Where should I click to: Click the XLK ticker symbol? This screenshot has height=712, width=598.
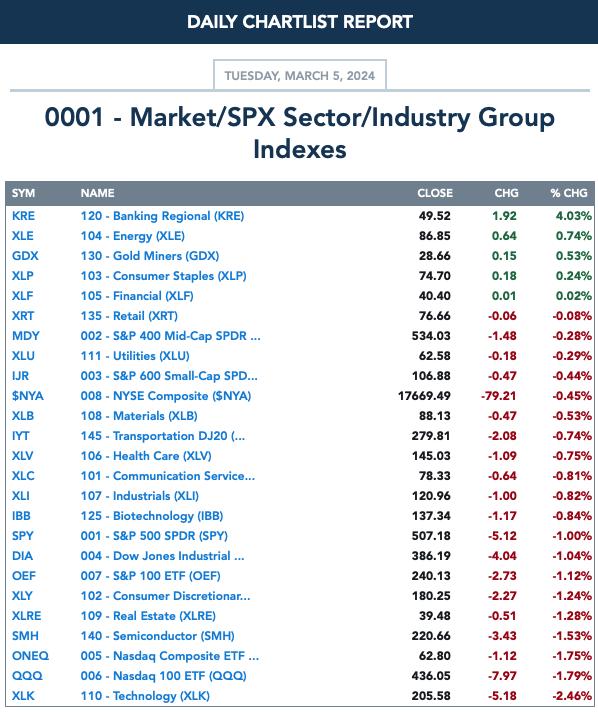coord(23,695)
